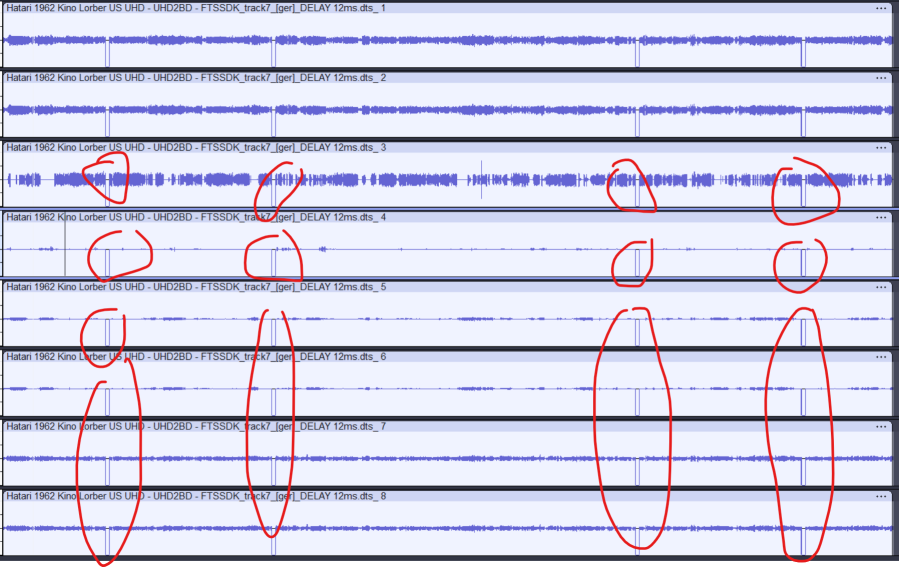899x568 pixels.
Task: Select the clip title ending in dts_ 4
Action: (196, 218)
